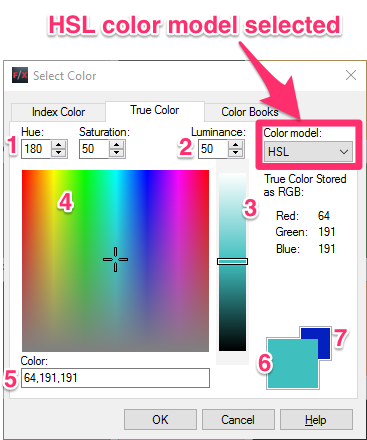367x440 pixels.
Task: Click the crosshair in the color spectrum
Action: (115, 259)
